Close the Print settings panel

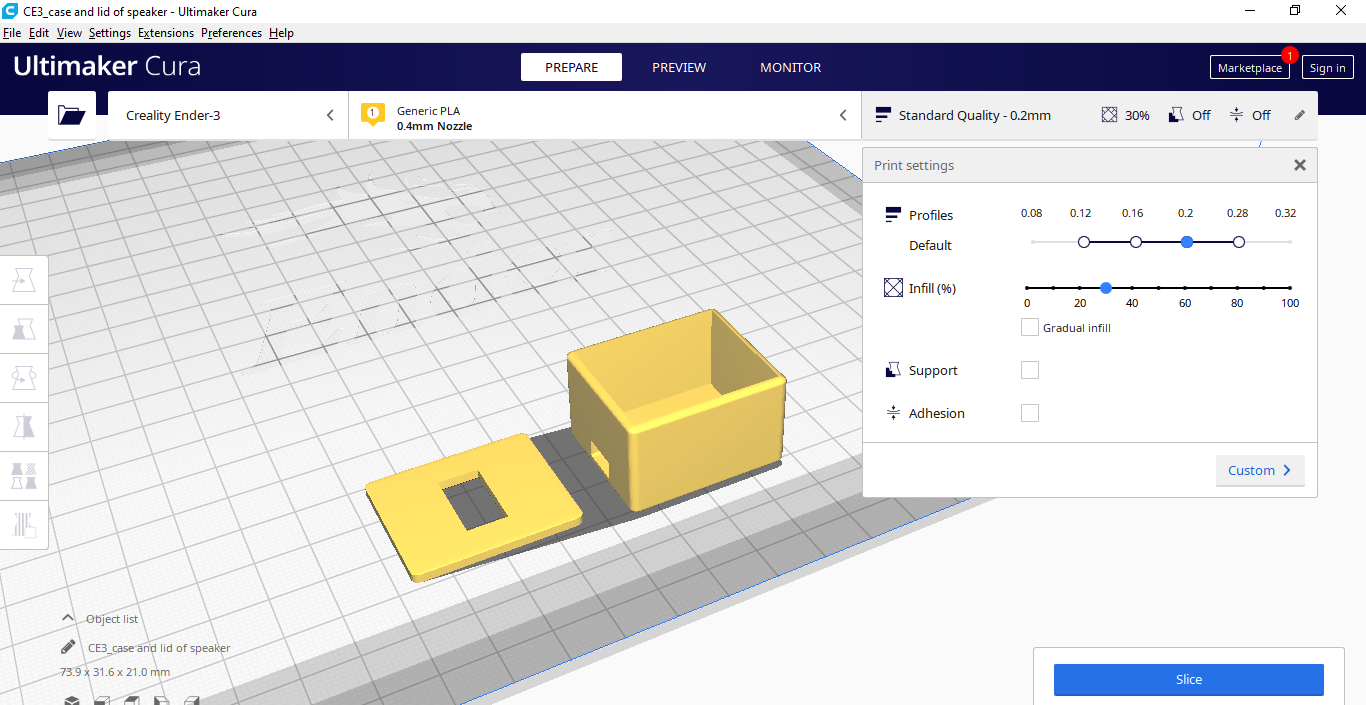coord(1300,165)
